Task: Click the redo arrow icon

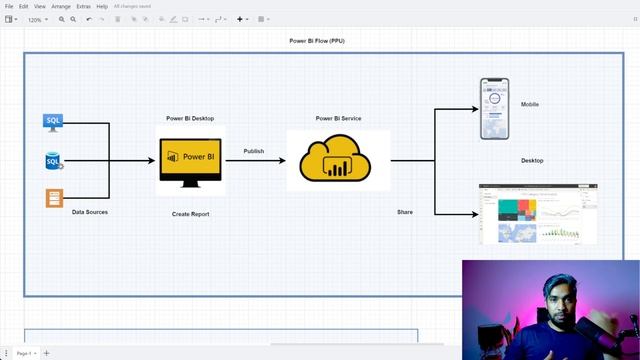Action: click(102, 19)
